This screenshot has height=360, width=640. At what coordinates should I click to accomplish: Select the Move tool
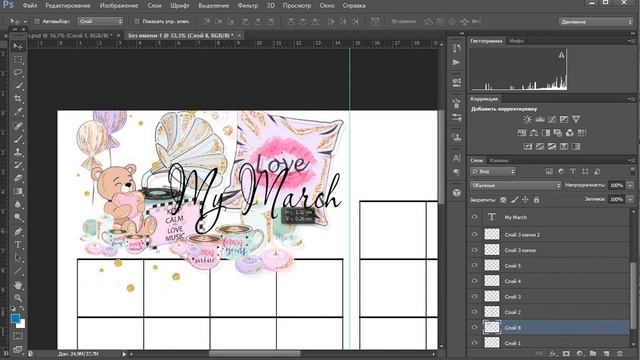[x=18, y=47]
